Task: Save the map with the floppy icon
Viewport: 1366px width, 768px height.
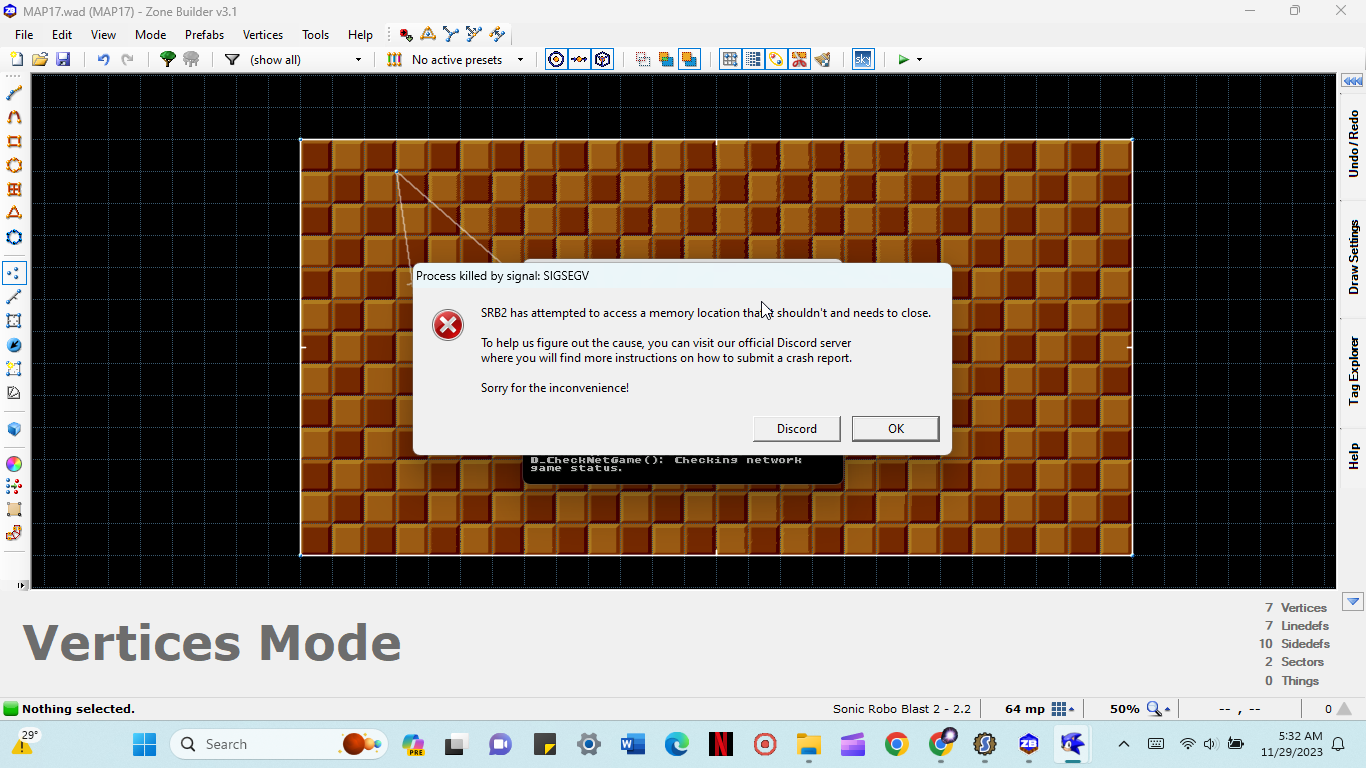Action: [x=63, y=60]
